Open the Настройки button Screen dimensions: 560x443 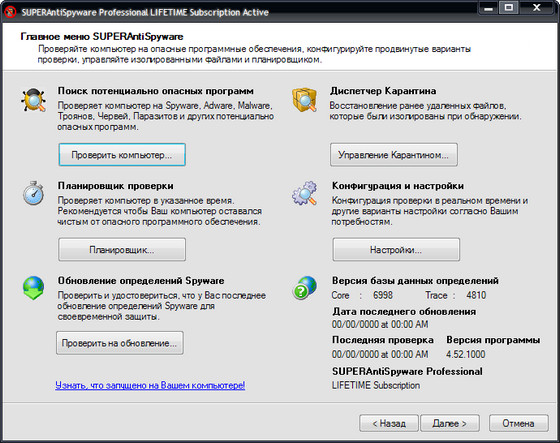click(396, 249)
